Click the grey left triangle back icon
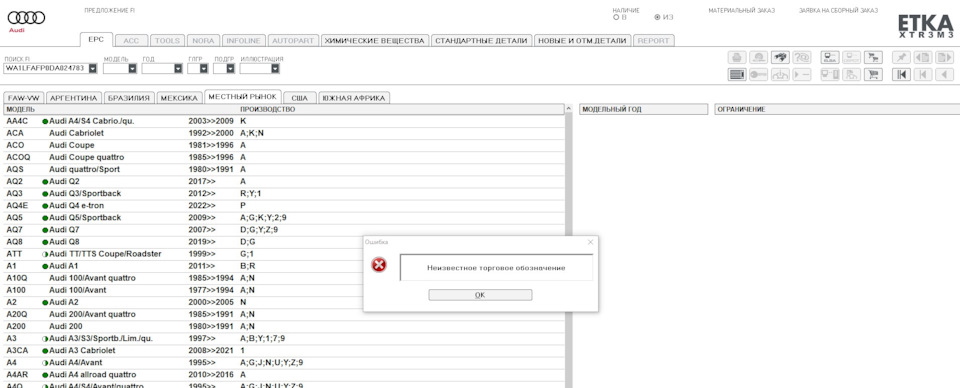Viewport: 960px width, 388px height. click(x=945, y=75)
